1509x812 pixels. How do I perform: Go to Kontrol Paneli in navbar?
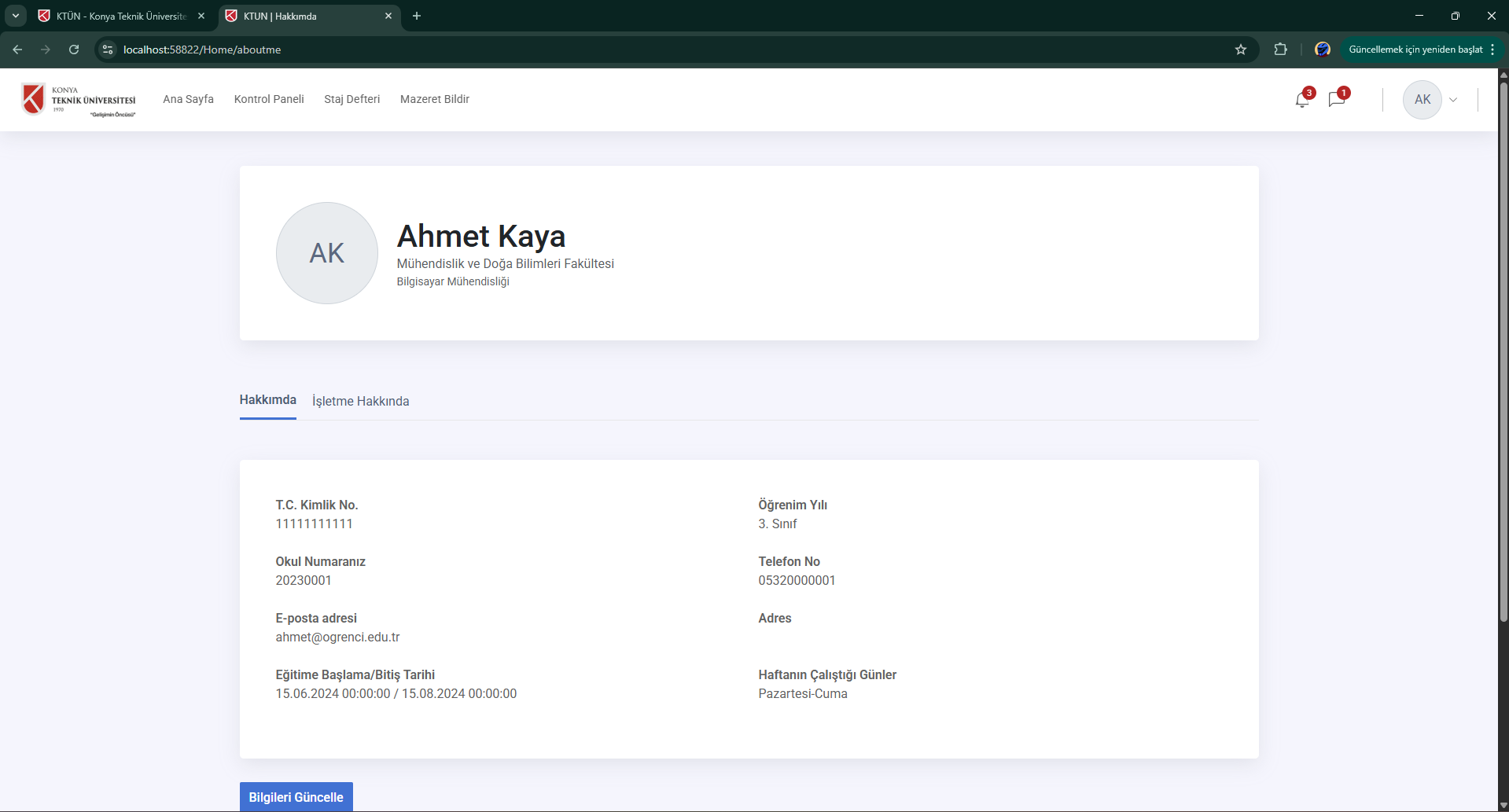click(x=269, y=99)
